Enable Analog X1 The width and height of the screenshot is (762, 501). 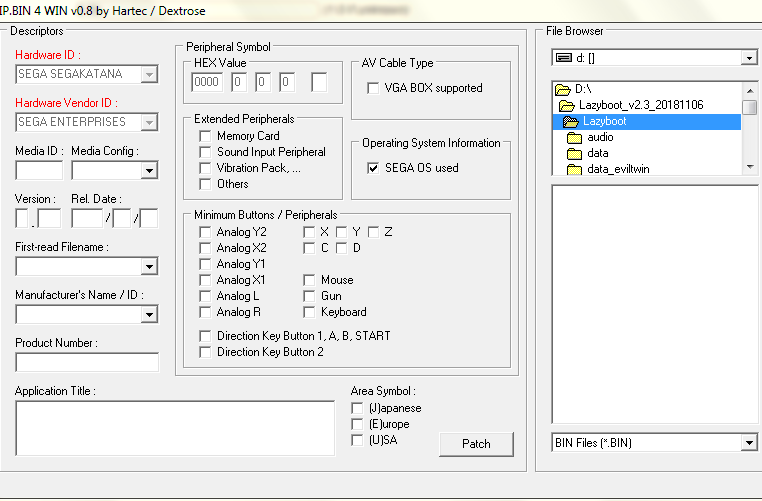coord(205,280)
